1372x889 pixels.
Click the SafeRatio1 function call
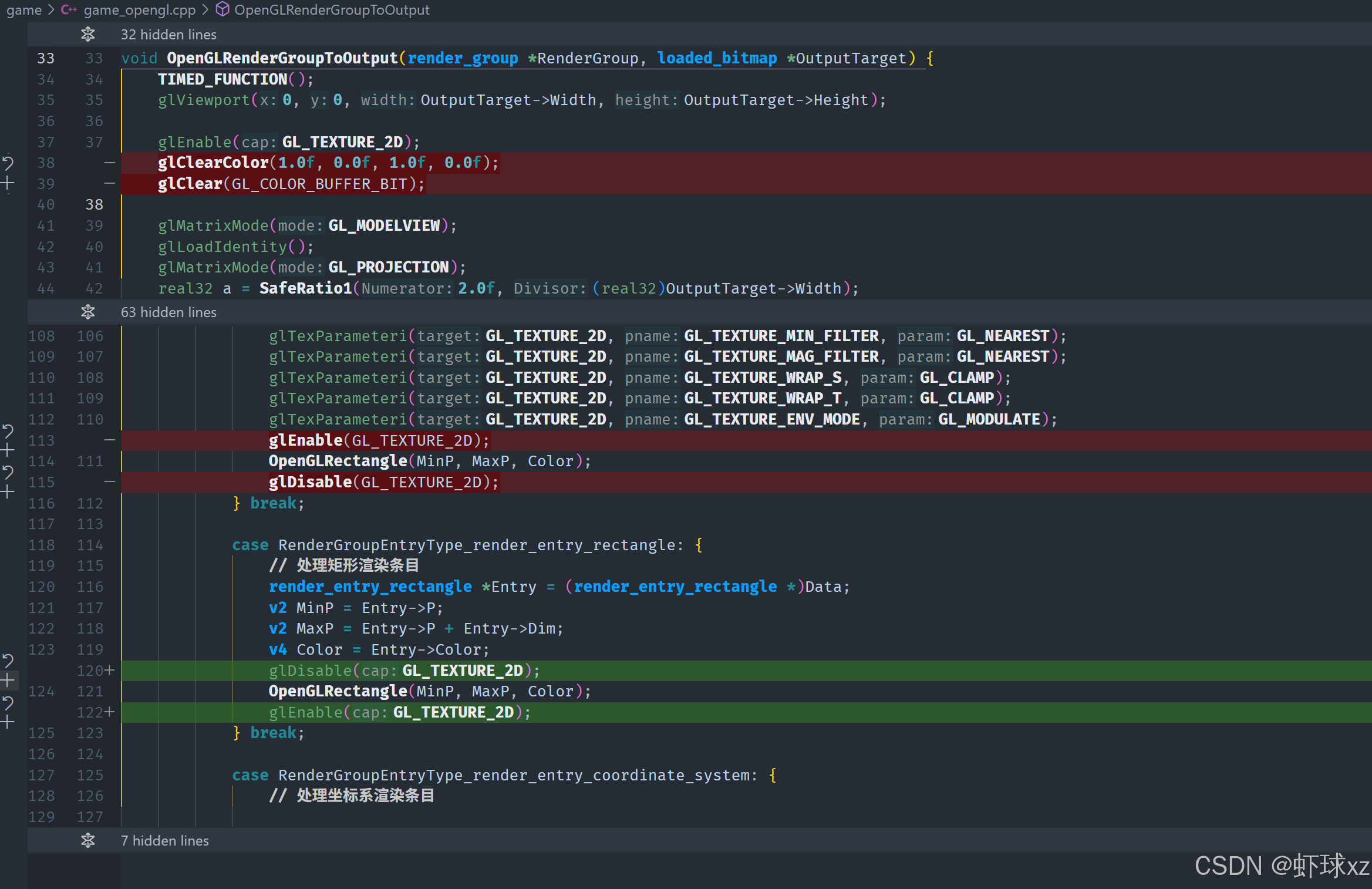click(x=305, y=288)
